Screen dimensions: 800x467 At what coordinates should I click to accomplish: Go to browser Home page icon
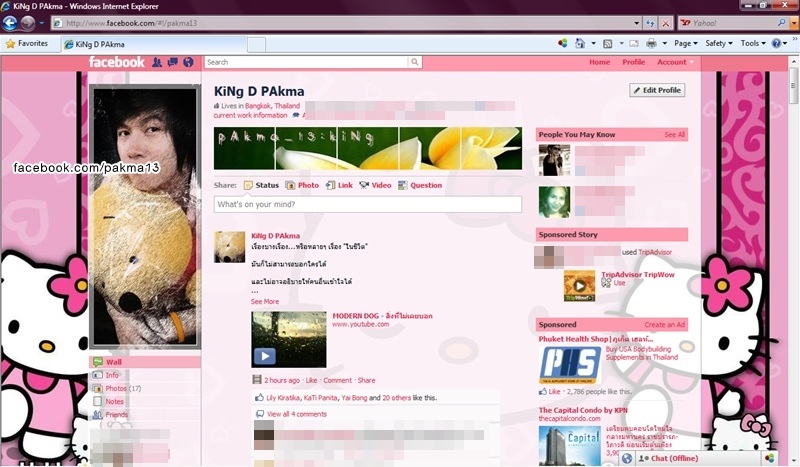pyautogui.click(x=580, y=43)
